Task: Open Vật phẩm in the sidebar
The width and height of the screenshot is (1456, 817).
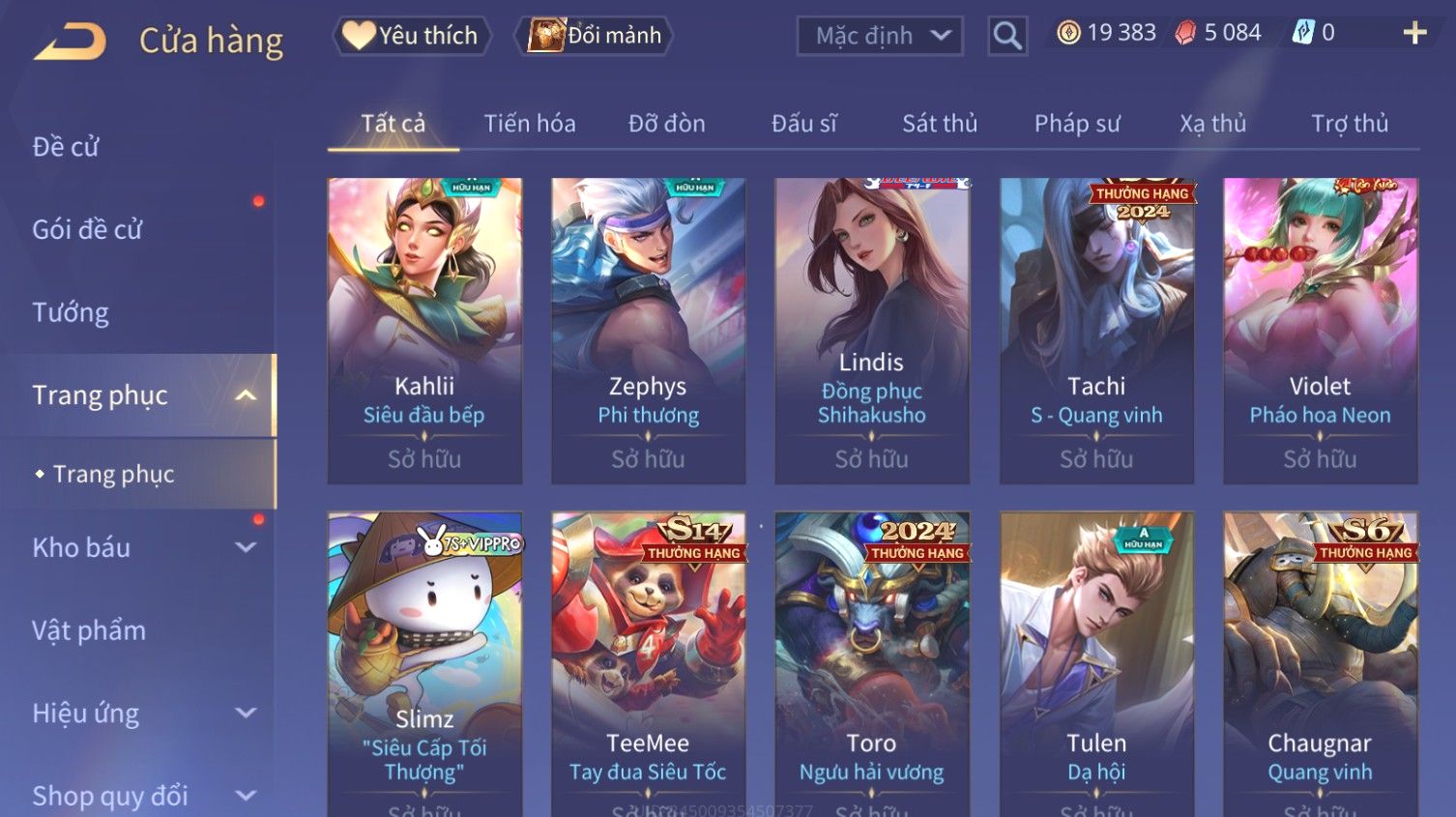Action: tap(89, 630)
